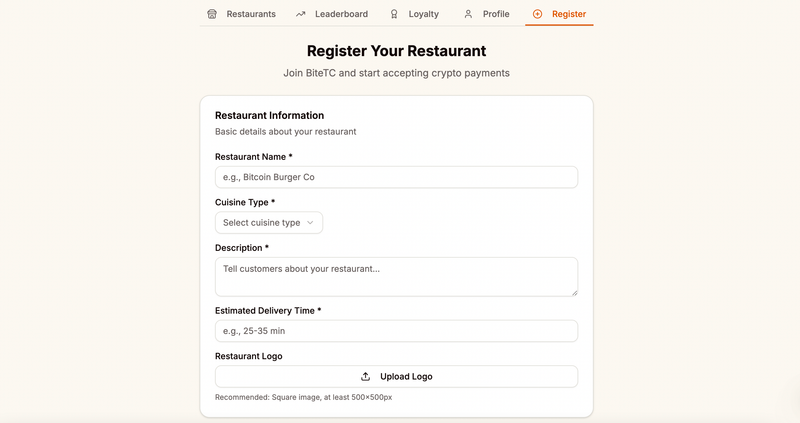Viewport: 800px width, 423px height.
Task: Focus the Estimated Delivery Time field
Action: [396, 331]
